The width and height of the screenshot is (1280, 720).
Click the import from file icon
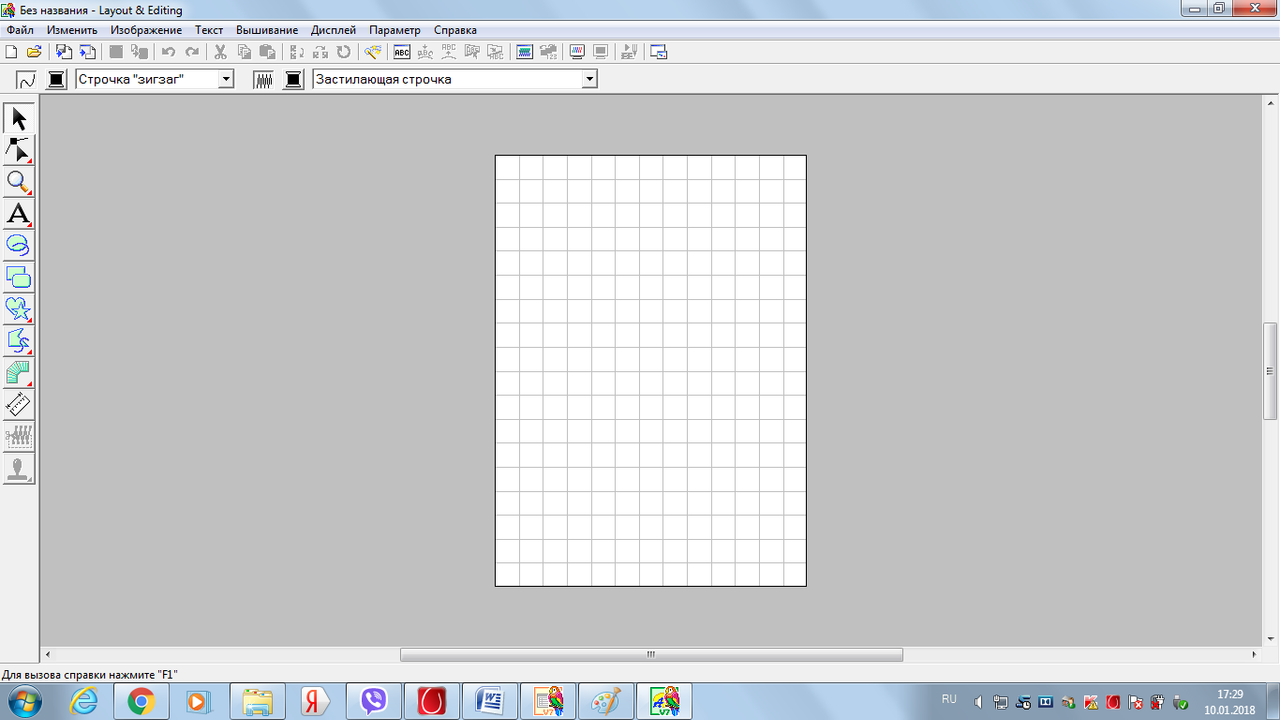(x=63, y=52)
